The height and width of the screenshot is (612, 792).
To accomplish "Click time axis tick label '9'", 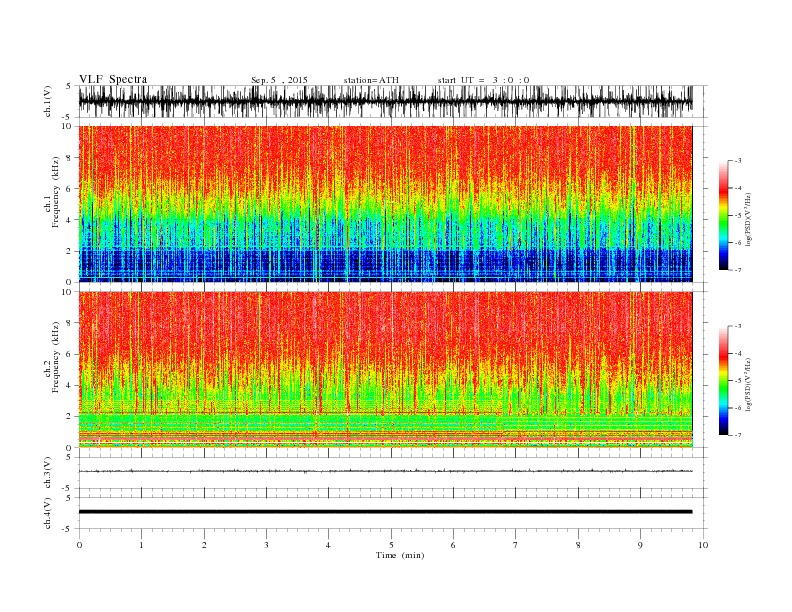I will [640, 545].
